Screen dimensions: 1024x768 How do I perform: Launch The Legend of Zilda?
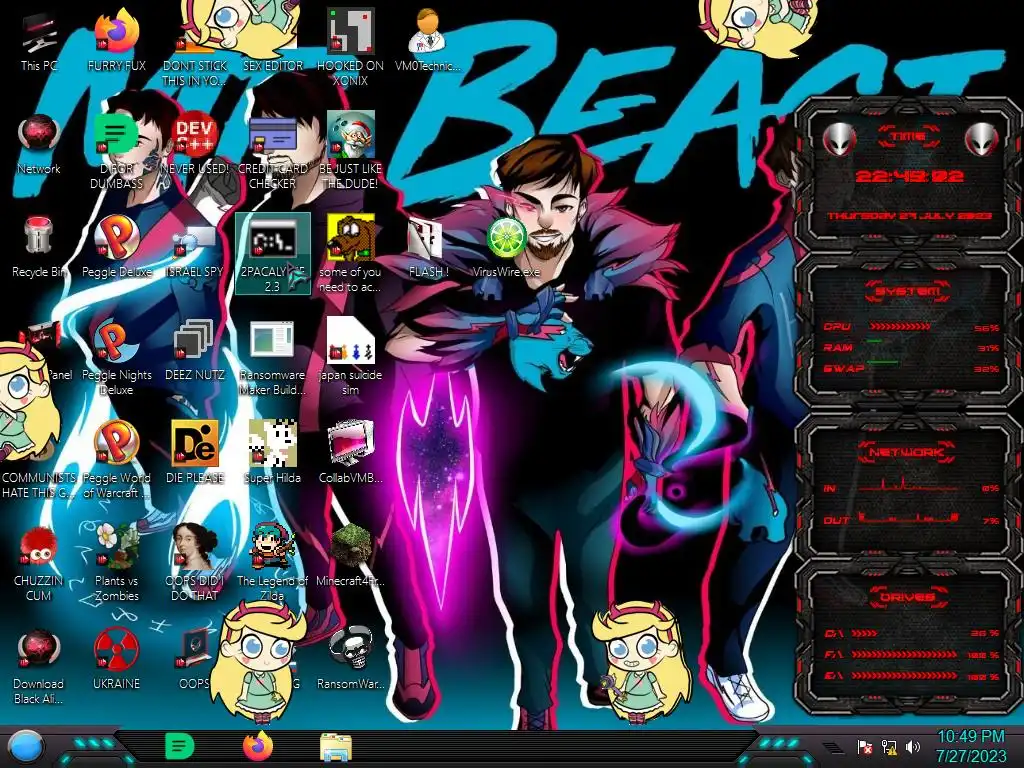tap(272, 562)
